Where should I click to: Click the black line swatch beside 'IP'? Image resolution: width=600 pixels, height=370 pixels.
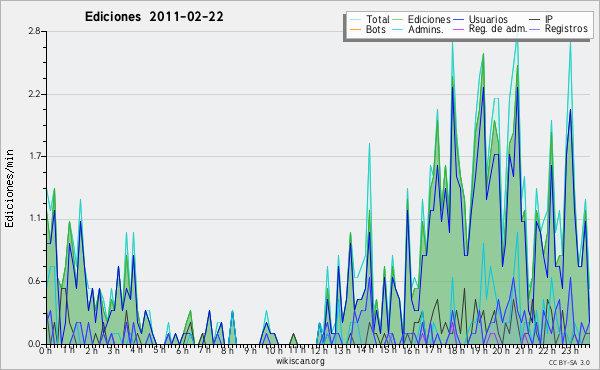(x=535, y=20)
